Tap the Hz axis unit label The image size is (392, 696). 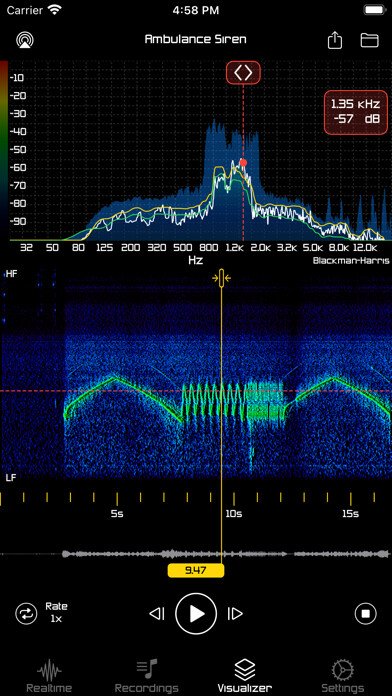(x=195, y=261)
